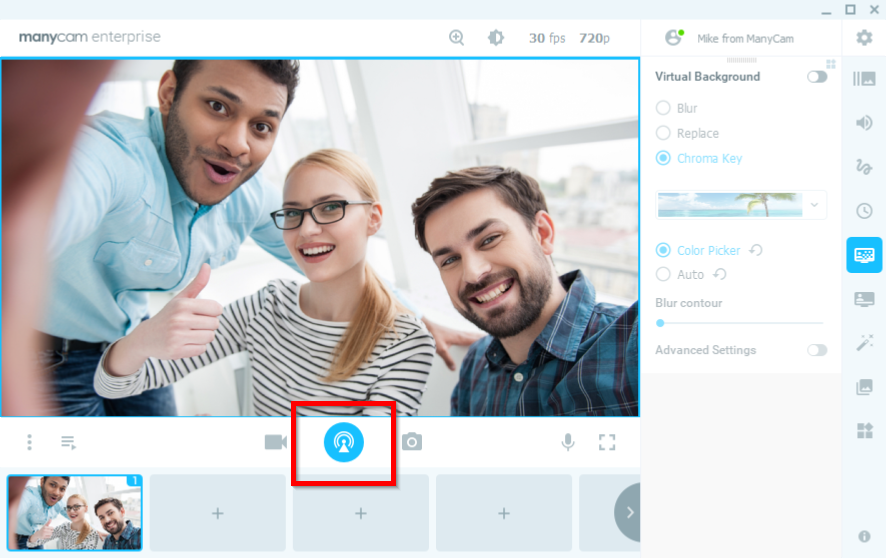Select the Blur radio option
The width and height of the screenshot is (886, 558).
point(663,108)
